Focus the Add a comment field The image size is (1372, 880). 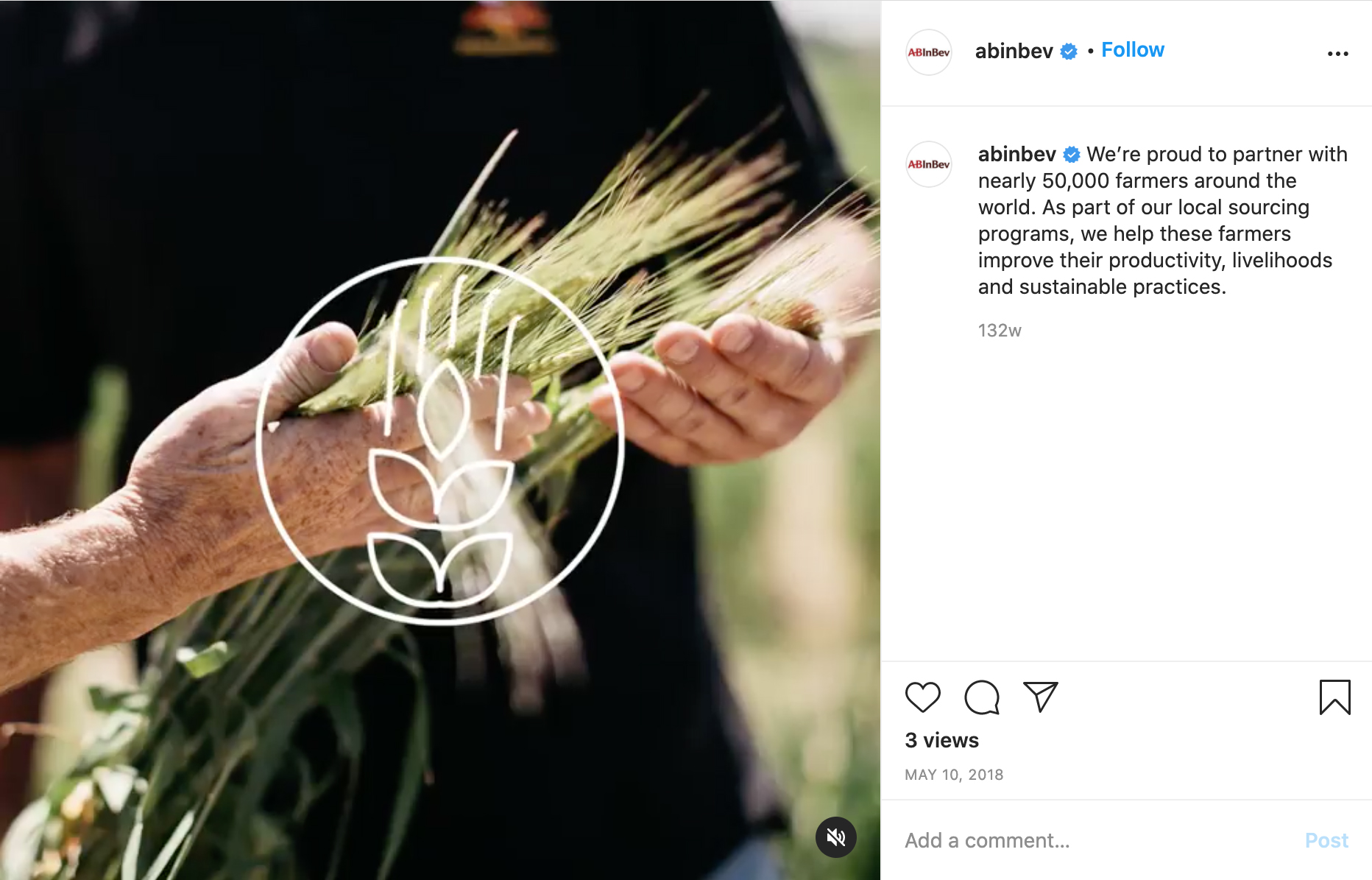tap(1097, 840)
